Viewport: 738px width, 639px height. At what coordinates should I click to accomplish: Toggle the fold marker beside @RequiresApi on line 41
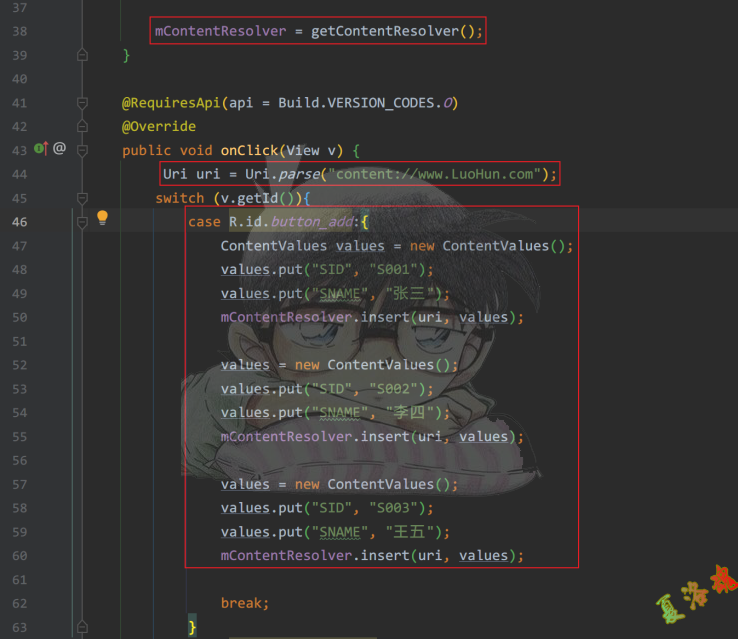point(83,103)
